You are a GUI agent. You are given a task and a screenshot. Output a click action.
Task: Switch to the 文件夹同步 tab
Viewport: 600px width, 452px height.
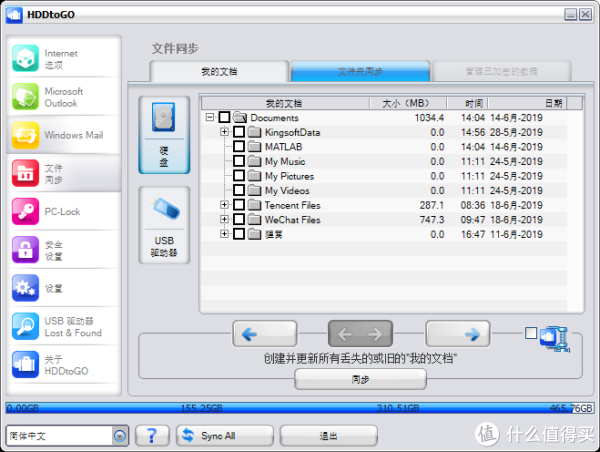click(360, 71)
